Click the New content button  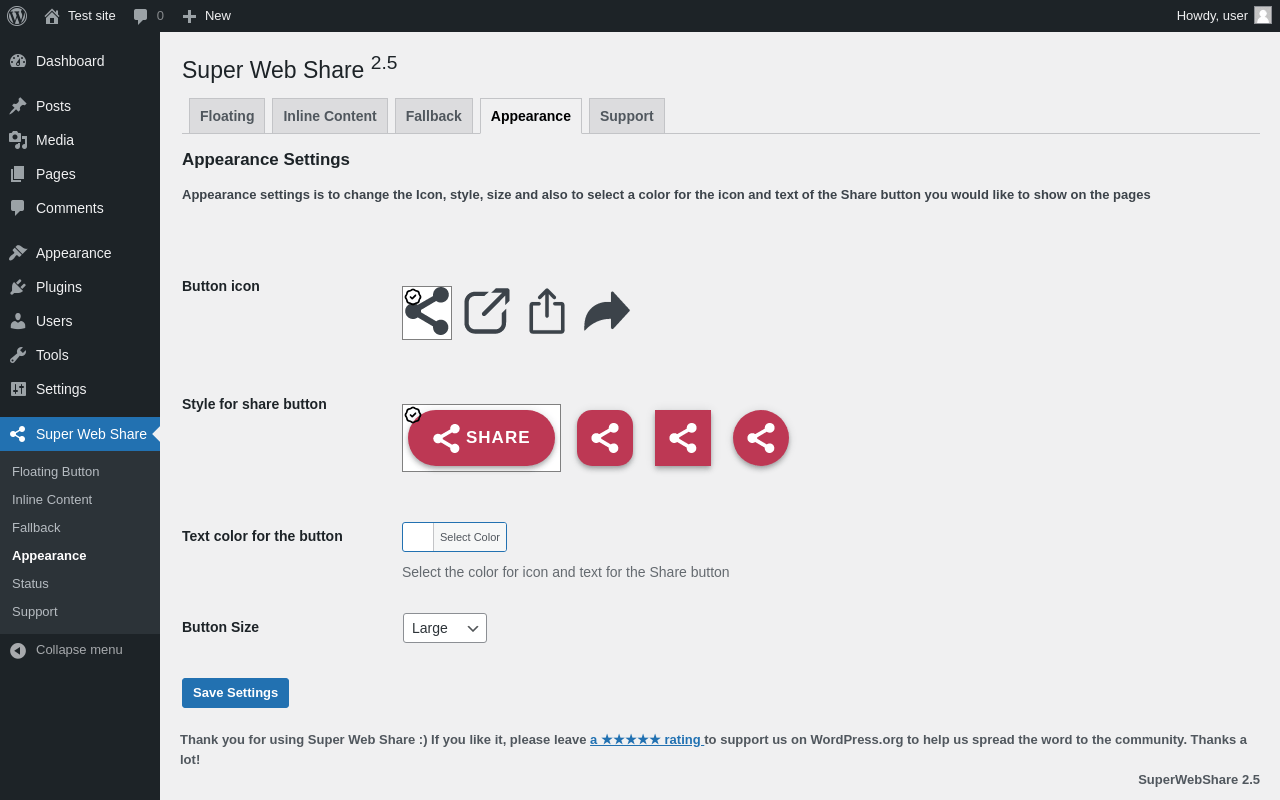(206, 16)
